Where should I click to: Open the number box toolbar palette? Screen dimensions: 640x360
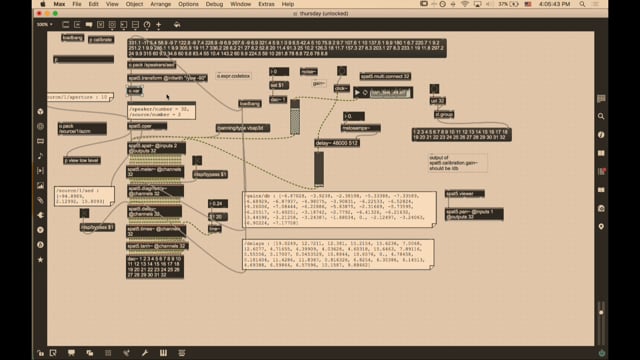(x=124, y=25)
